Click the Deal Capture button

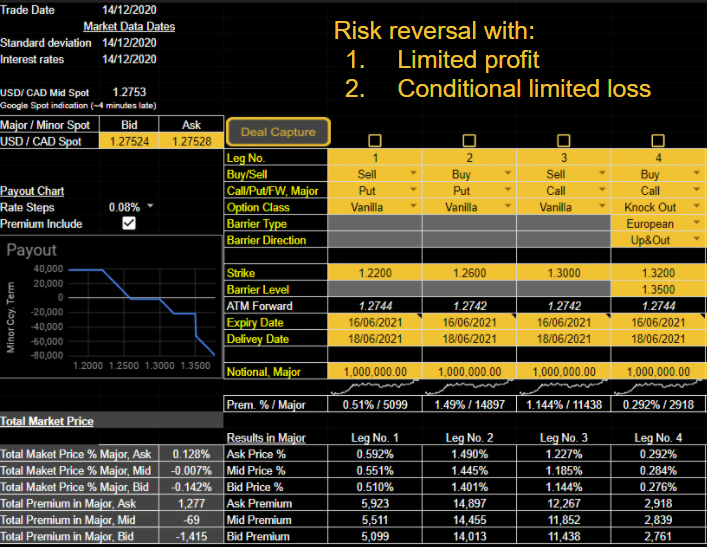point(278,131)
